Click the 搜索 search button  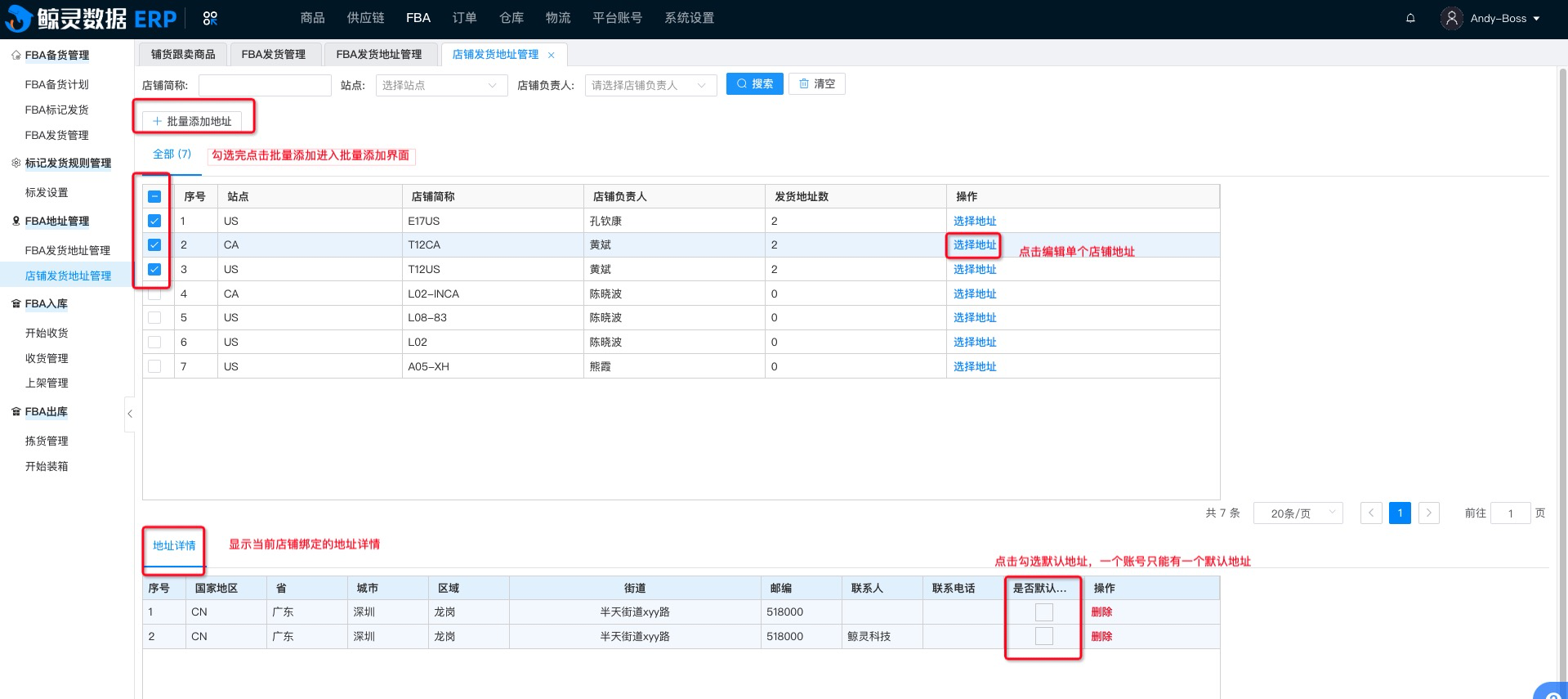point(755,84)
